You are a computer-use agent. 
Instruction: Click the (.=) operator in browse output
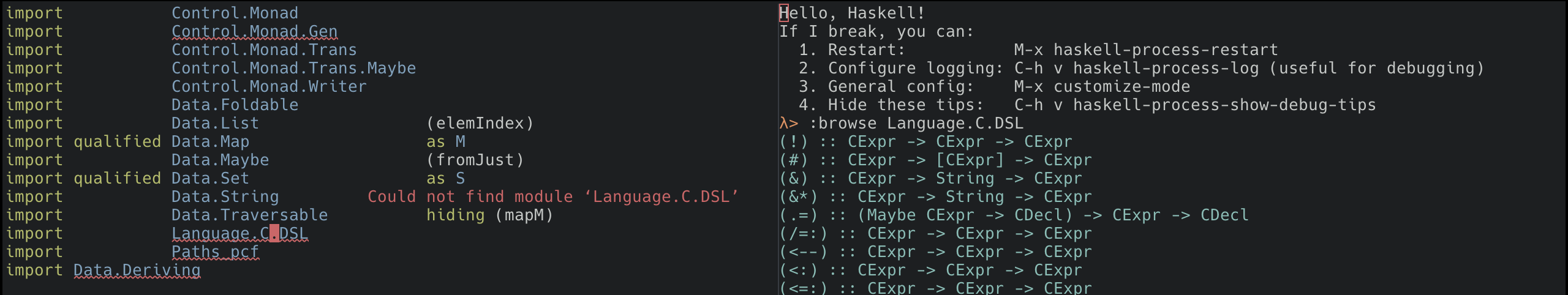798,215
